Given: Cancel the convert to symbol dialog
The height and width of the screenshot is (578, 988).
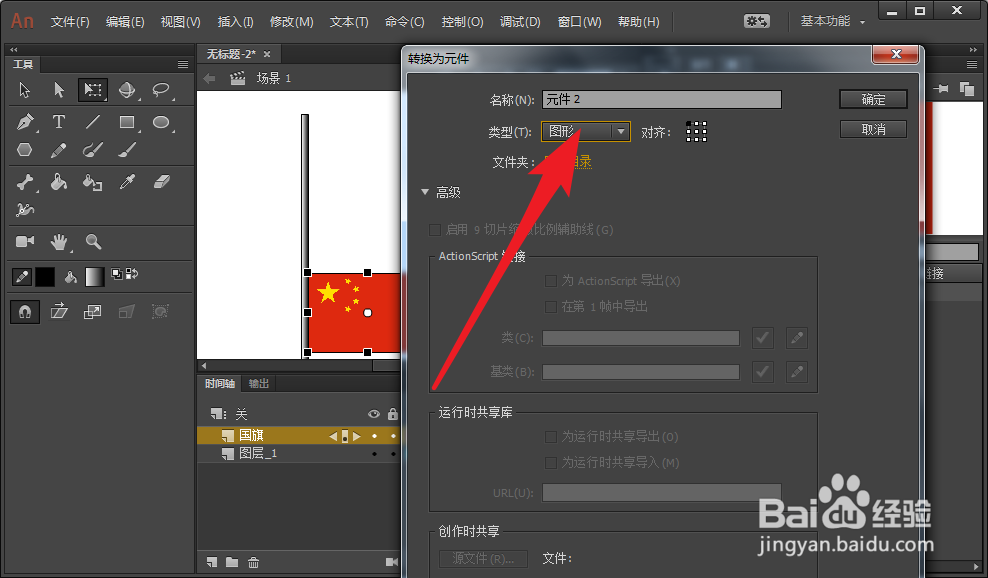Looking at the screenshot, I should tap(873, 129).
